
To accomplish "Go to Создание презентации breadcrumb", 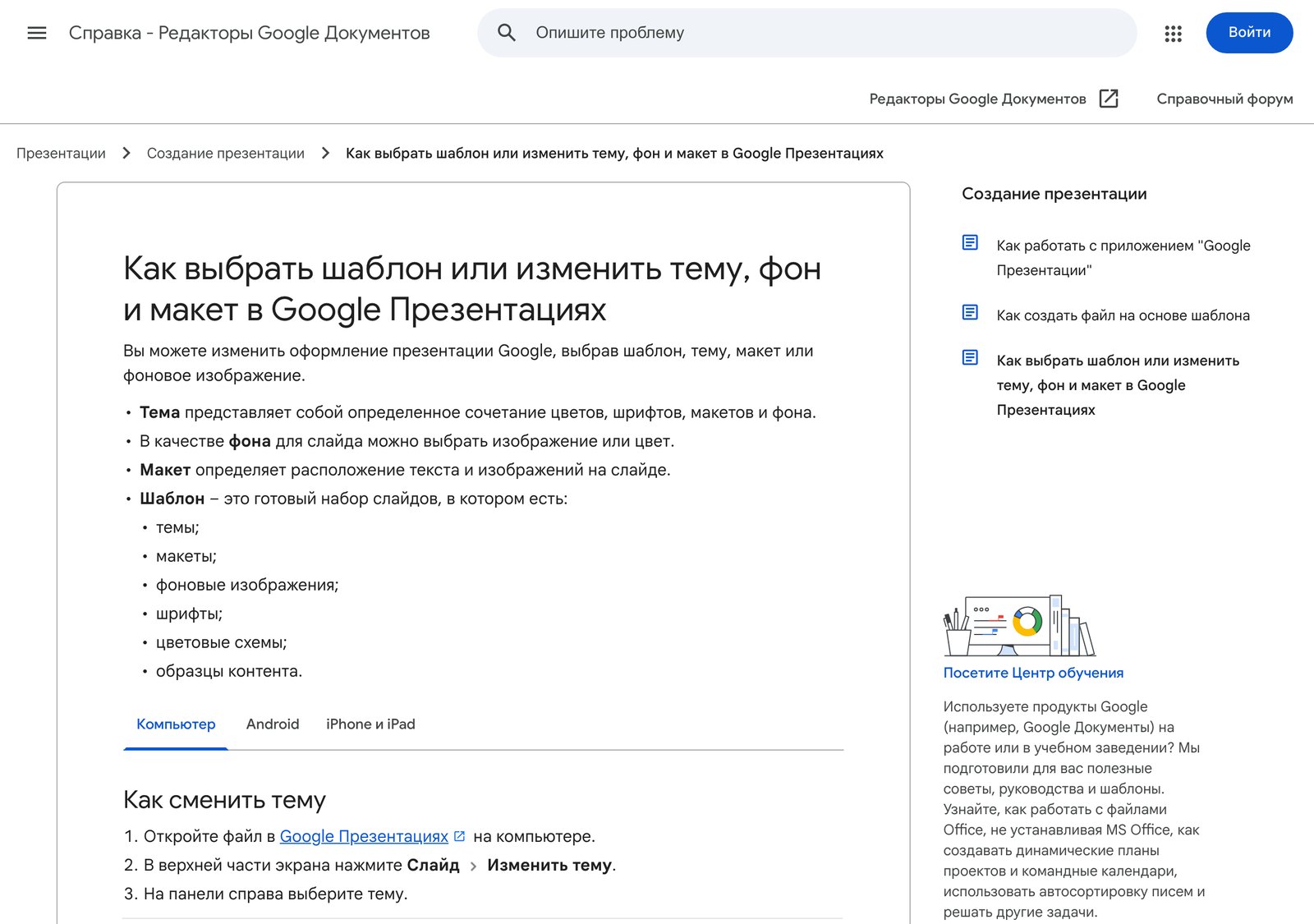I will click(x=226, y=154).
